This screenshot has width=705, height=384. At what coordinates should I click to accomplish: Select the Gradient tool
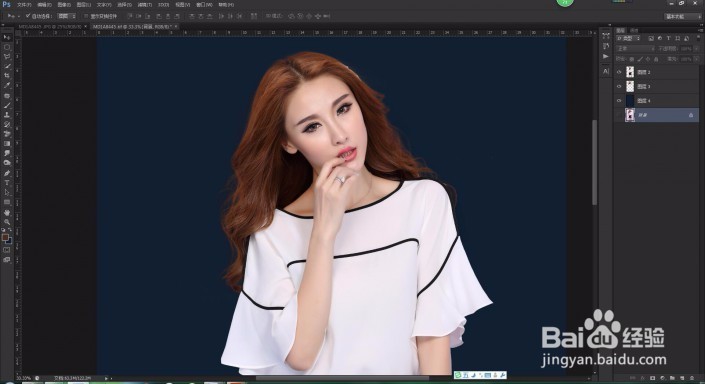pyautogui.click(x=7, y=144)
